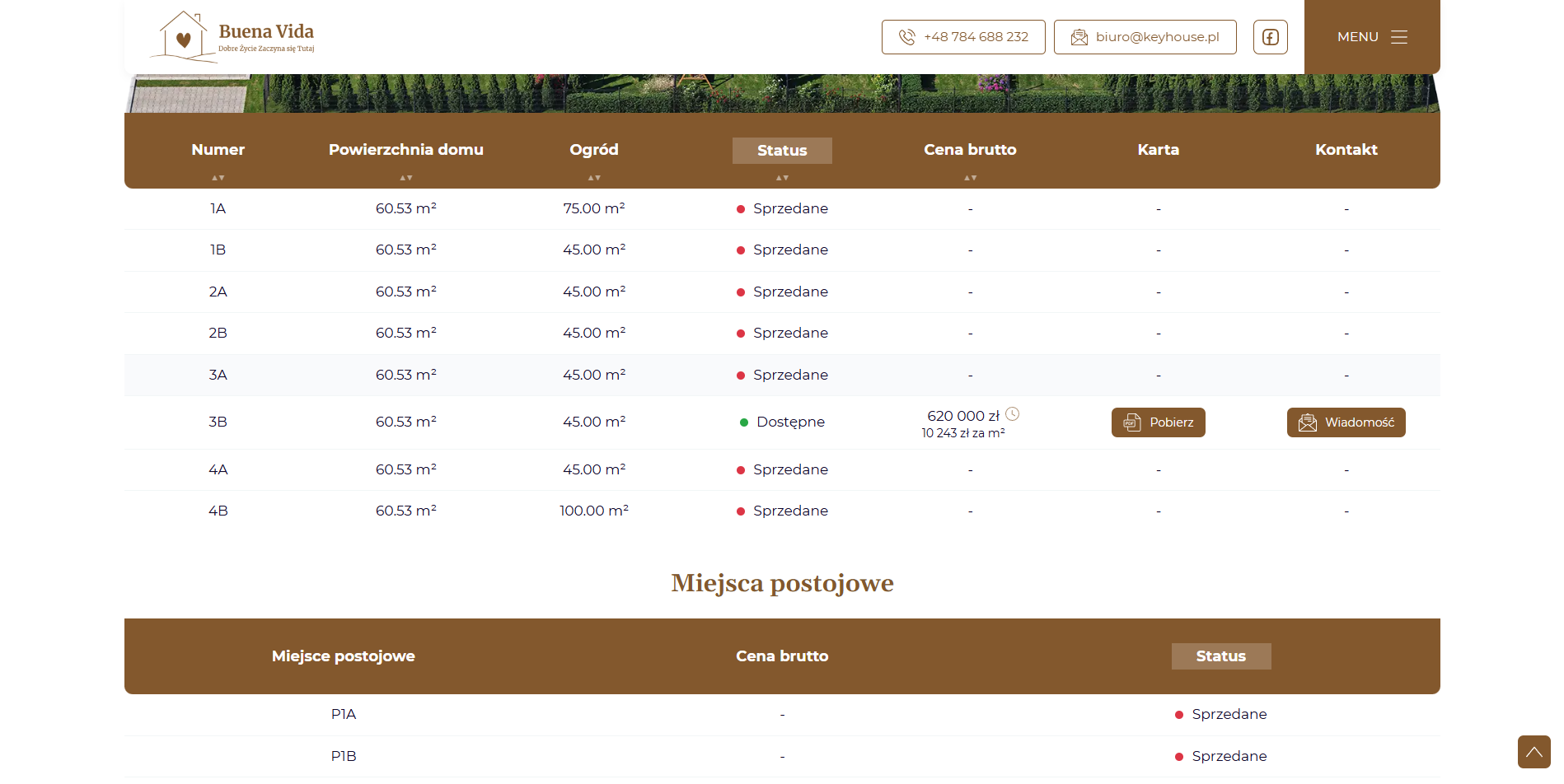Click house number 1B cell
Image resolution: width=1564 pixels, height=784 pixels.
218,250
